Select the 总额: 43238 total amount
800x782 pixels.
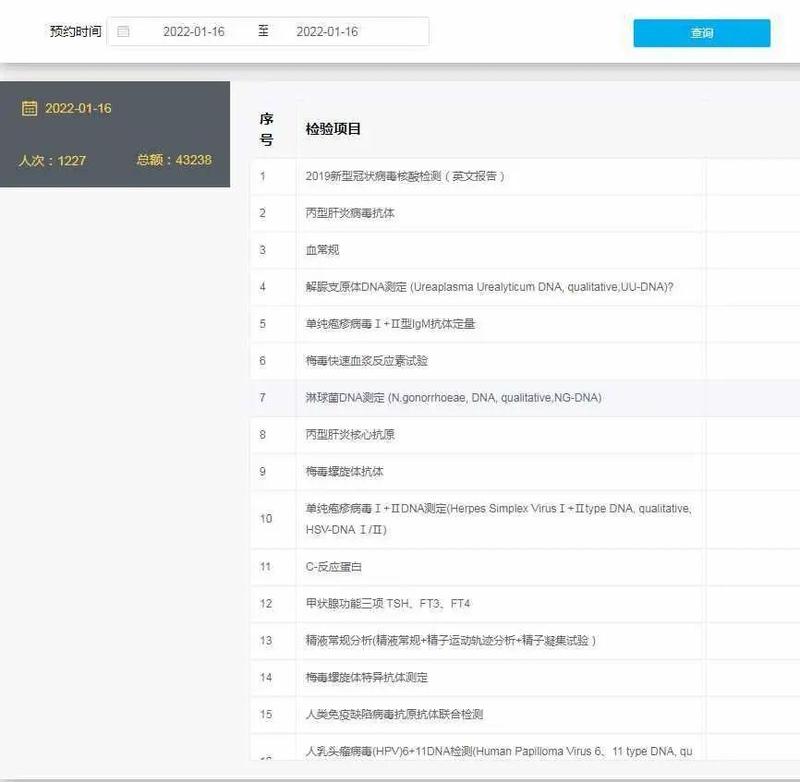pos(174,160)
